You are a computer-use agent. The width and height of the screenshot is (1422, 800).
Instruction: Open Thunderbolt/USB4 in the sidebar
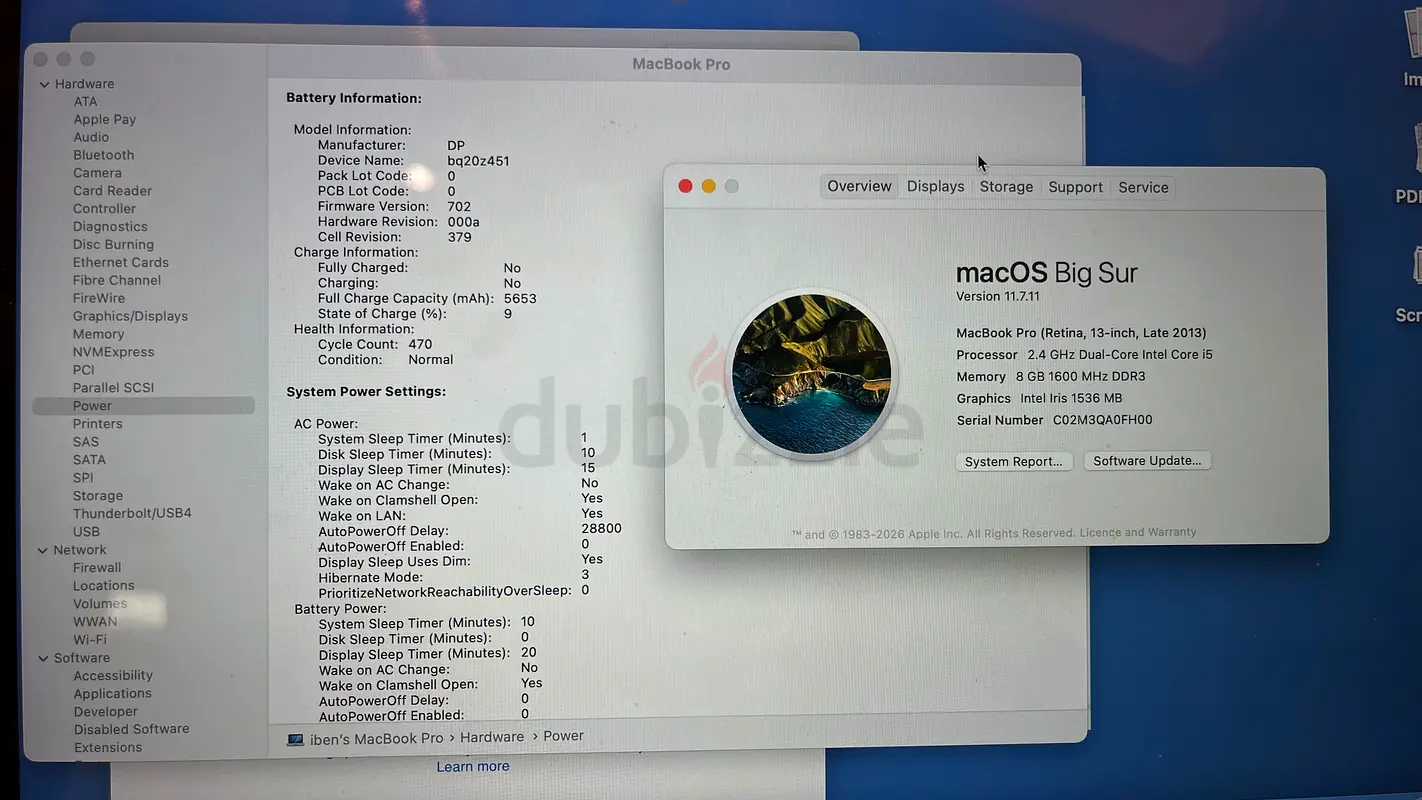pyautogui.click(x=132, y=514)
